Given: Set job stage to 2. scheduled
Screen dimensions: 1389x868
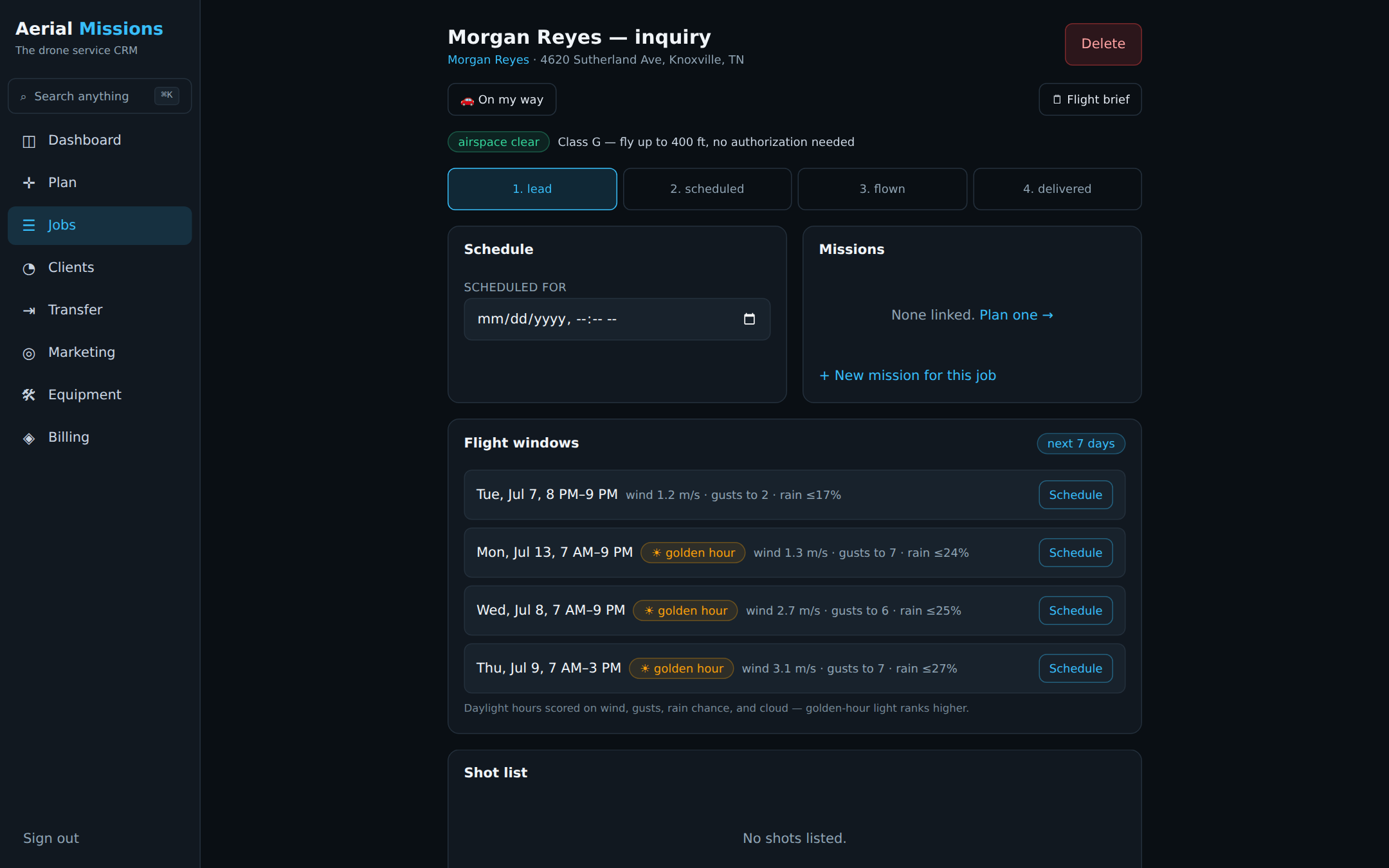Looking at the screenshot, I should [707, 189].
